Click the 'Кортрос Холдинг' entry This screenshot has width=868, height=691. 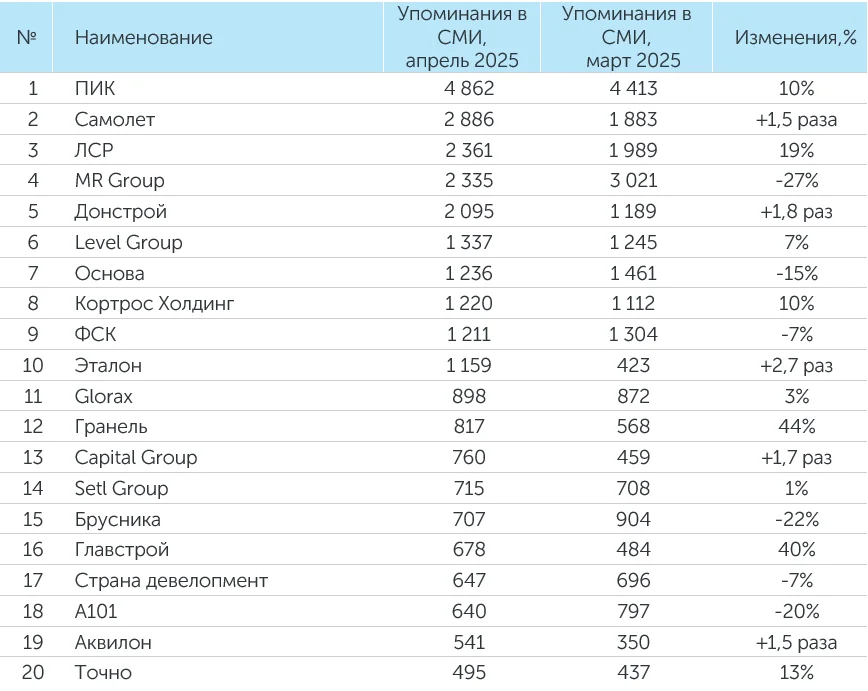[154, 304]
